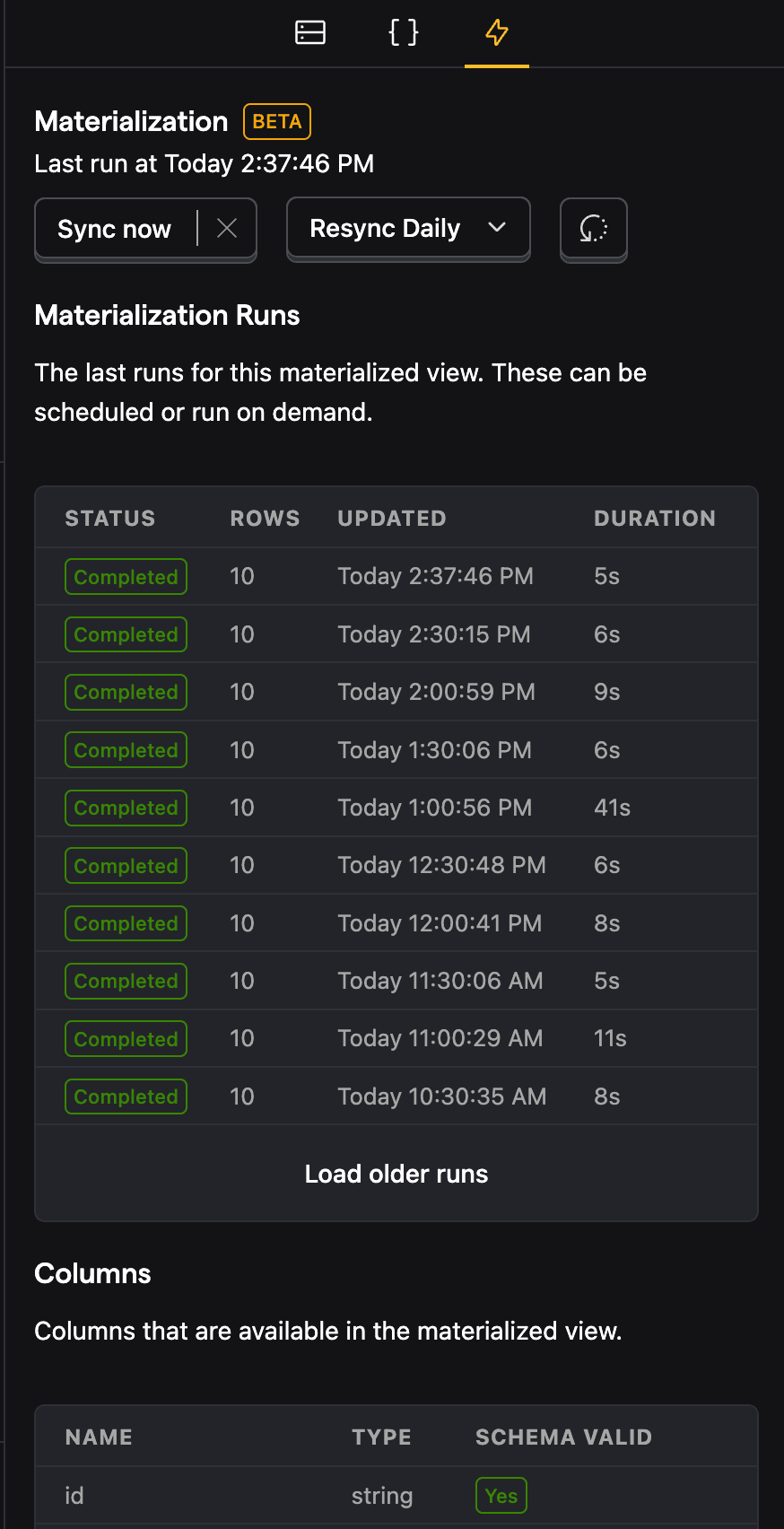Screen dimensions: 784x1529
Task: Click the DURATION column header
Action: pyautogui.click(x=655, y=519)
